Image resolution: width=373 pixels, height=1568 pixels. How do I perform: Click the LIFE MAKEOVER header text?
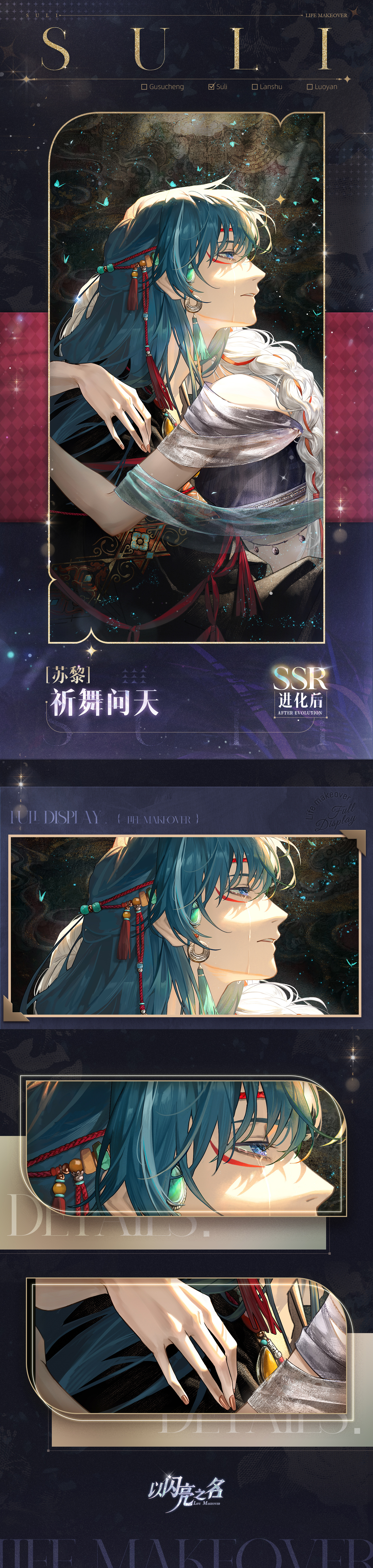pyautogui.click(x=326, y=15)
